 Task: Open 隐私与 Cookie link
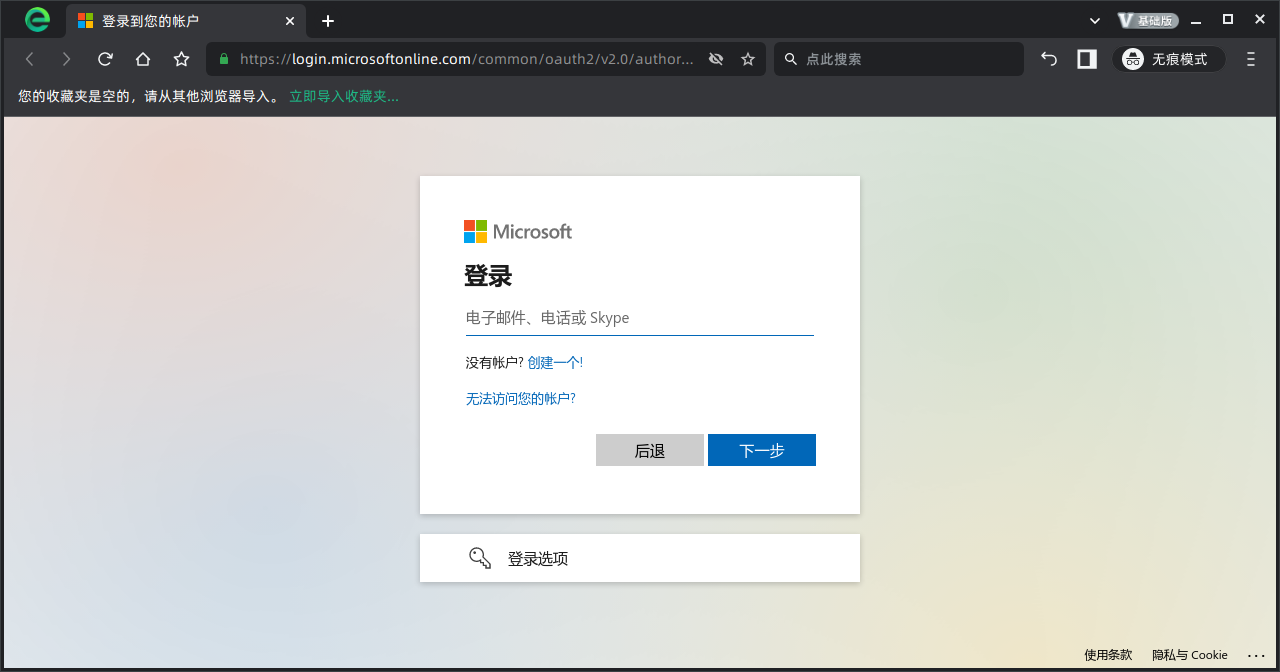(1190, 655)
